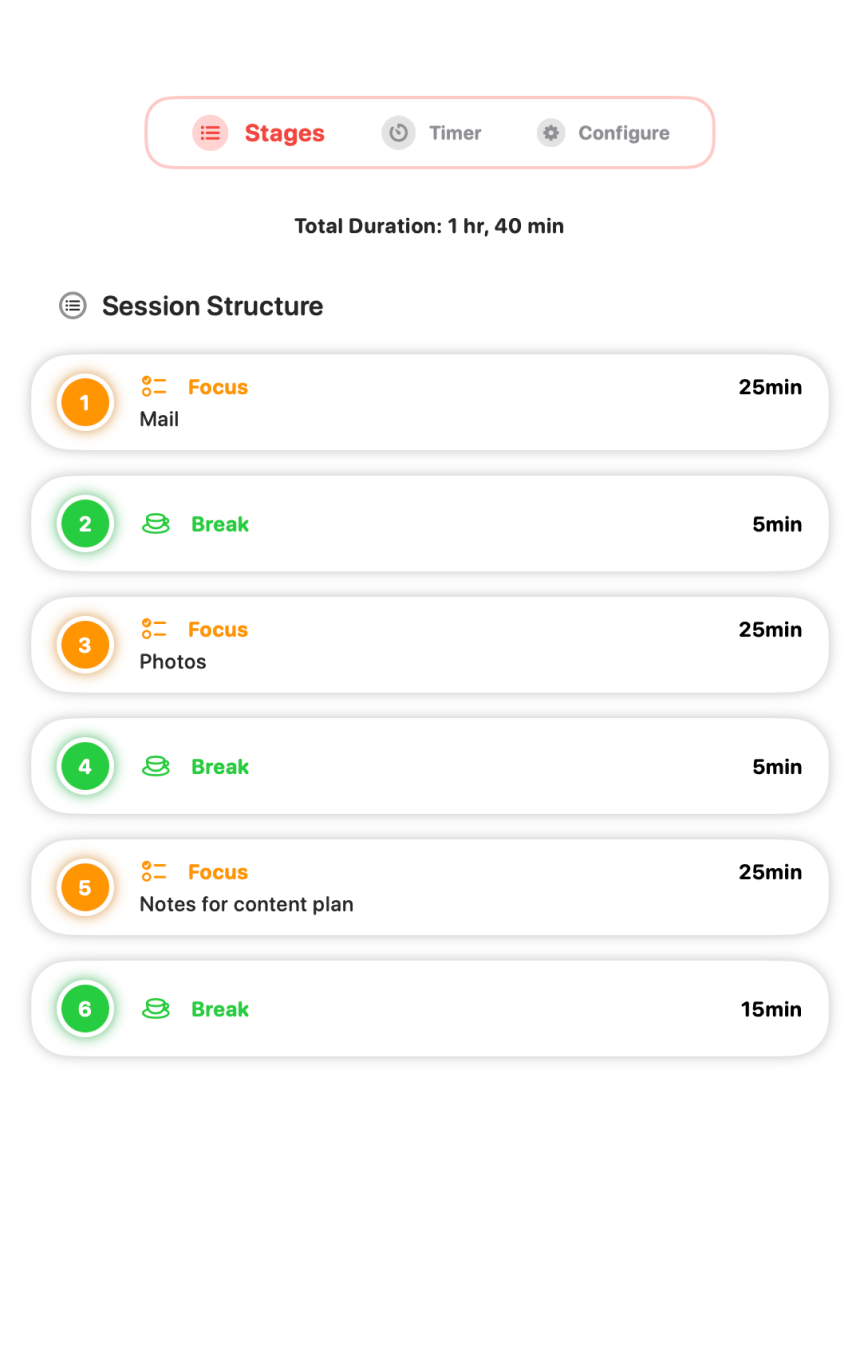Click the orange number 1 badge
This screenshot has height=1355, width=860.
(85, 403)
